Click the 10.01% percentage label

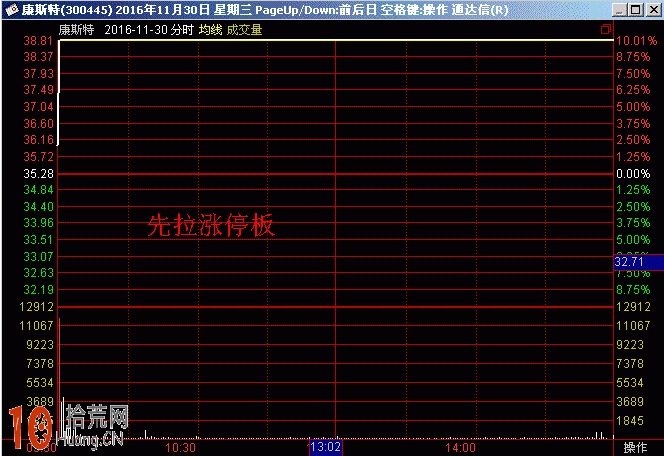pos(636,41)
